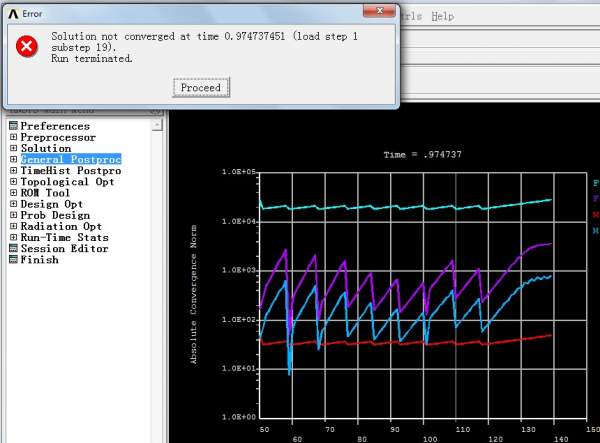Select the Radiation Opt entry
600x443 pixels.
pyautogui.click(x=62, y=226)
